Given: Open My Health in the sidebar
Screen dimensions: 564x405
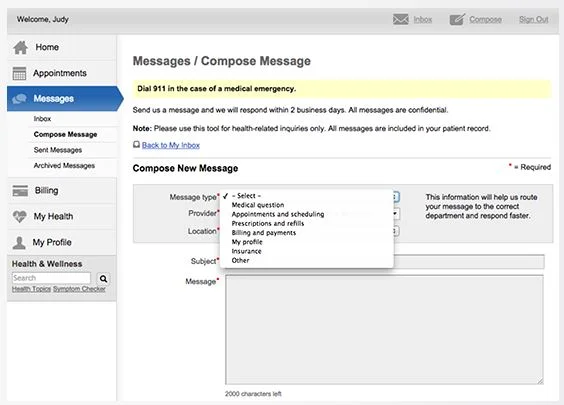Looking at the screenshot, I should point(62,216).
